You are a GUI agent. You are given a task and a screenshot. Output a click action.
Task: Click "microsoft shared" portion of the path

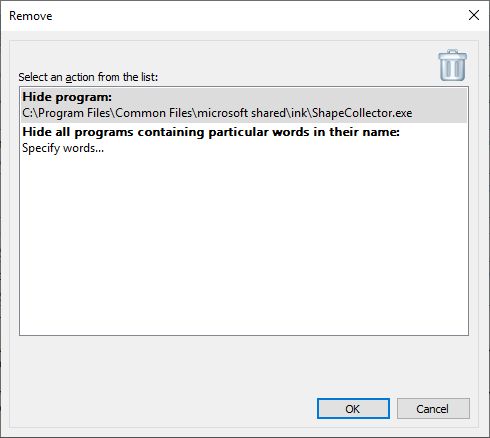point(242,113)
